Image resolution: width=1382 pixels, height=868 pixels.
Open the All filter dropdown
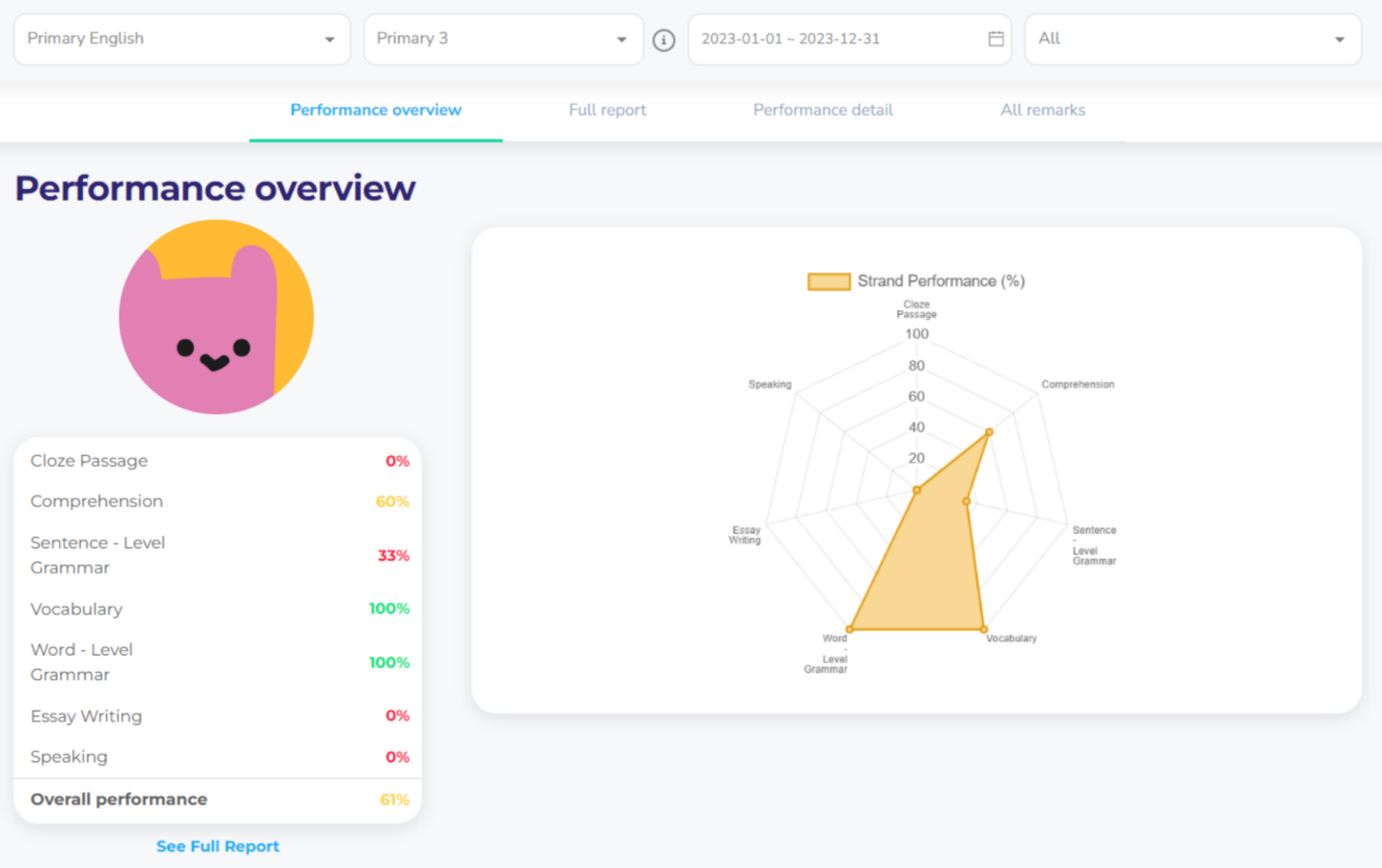[1192, 39]
